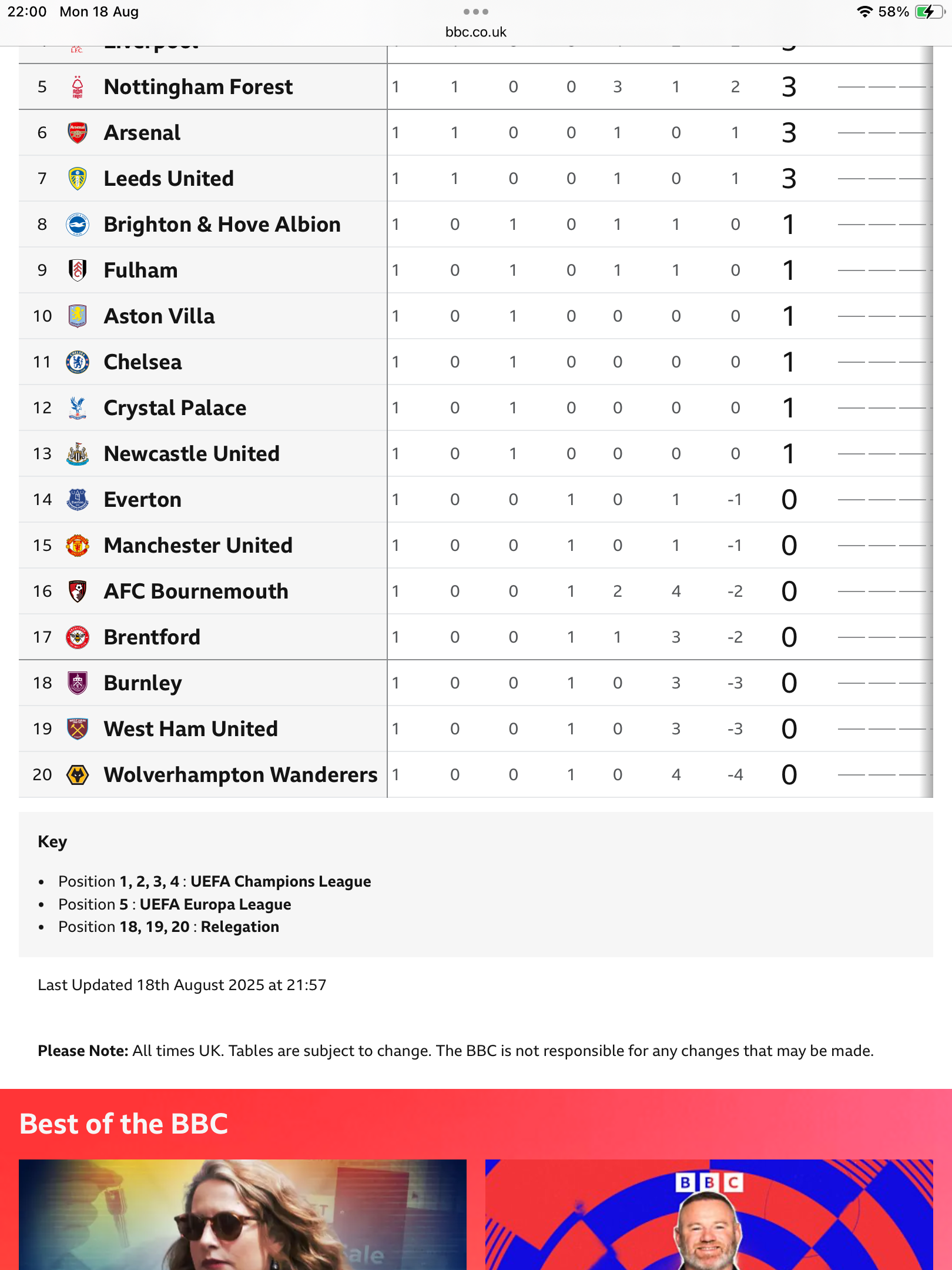The height and width of the screenshot is (1270, 952).
Task: Open the AFC Bournemouth team link
Action: (x=196, y=591)
